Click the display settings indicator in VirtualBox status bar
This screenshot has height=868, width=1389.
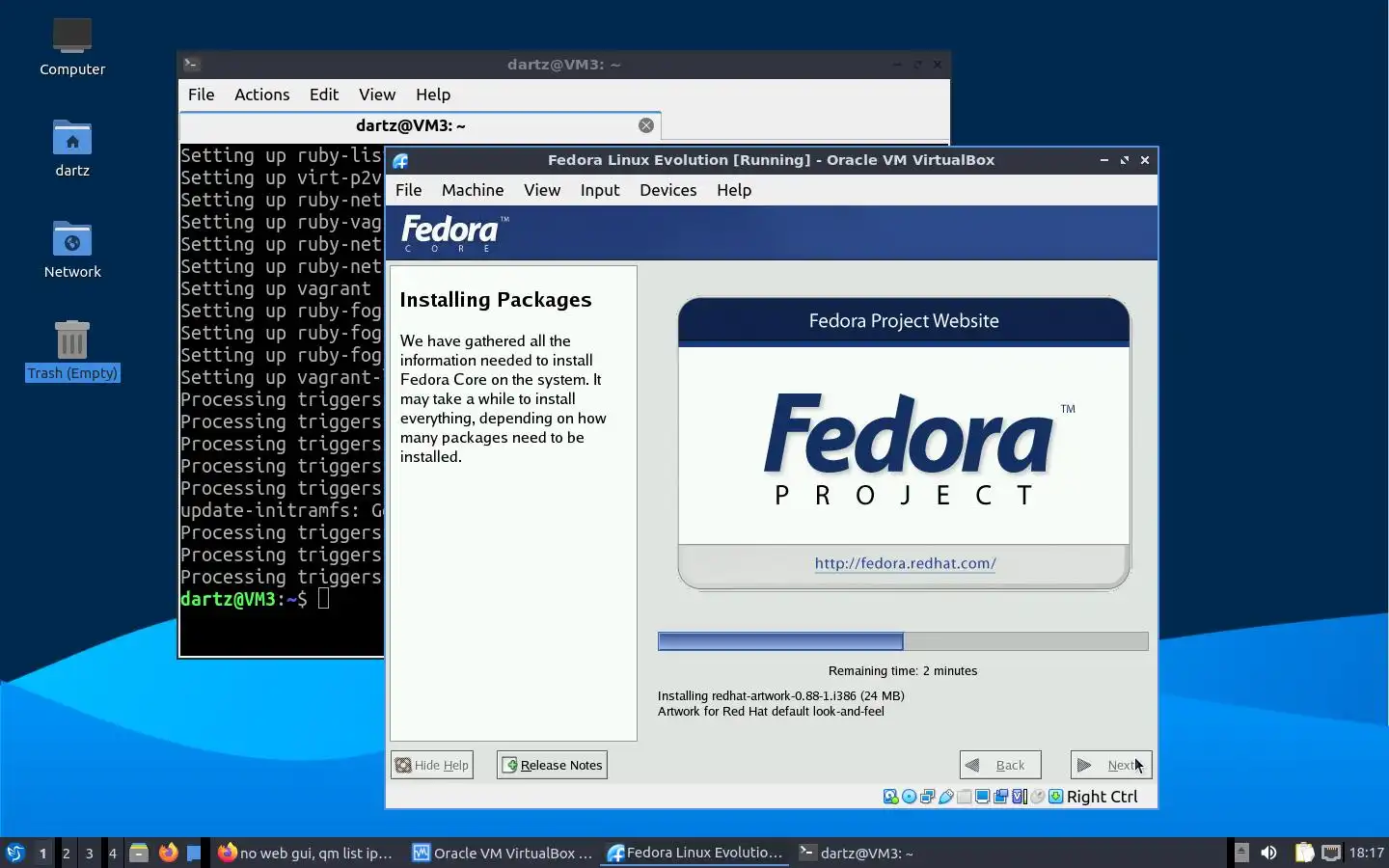pos(982,797)
